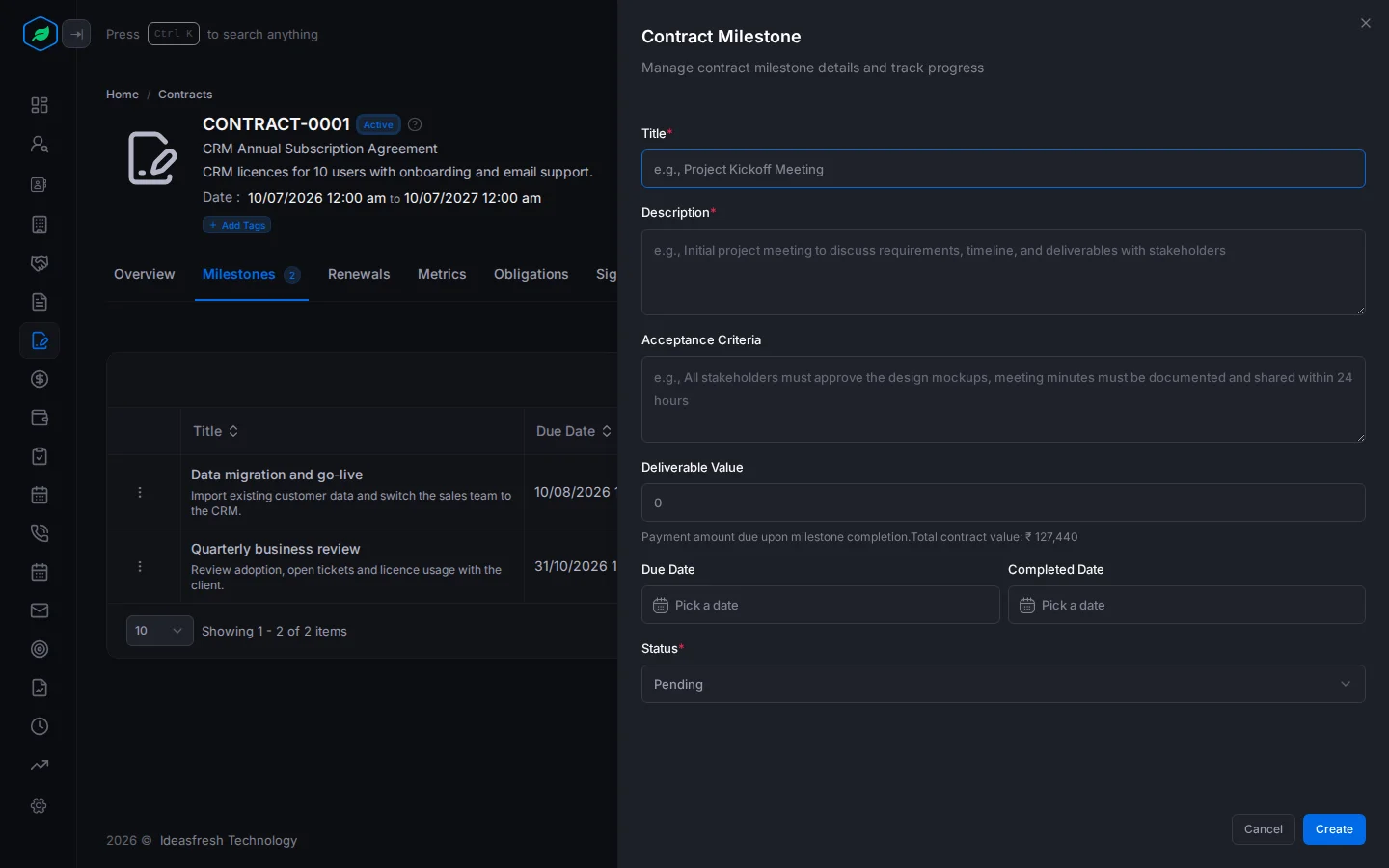Open the deals handshake sidebar icon

coord(40,263)
